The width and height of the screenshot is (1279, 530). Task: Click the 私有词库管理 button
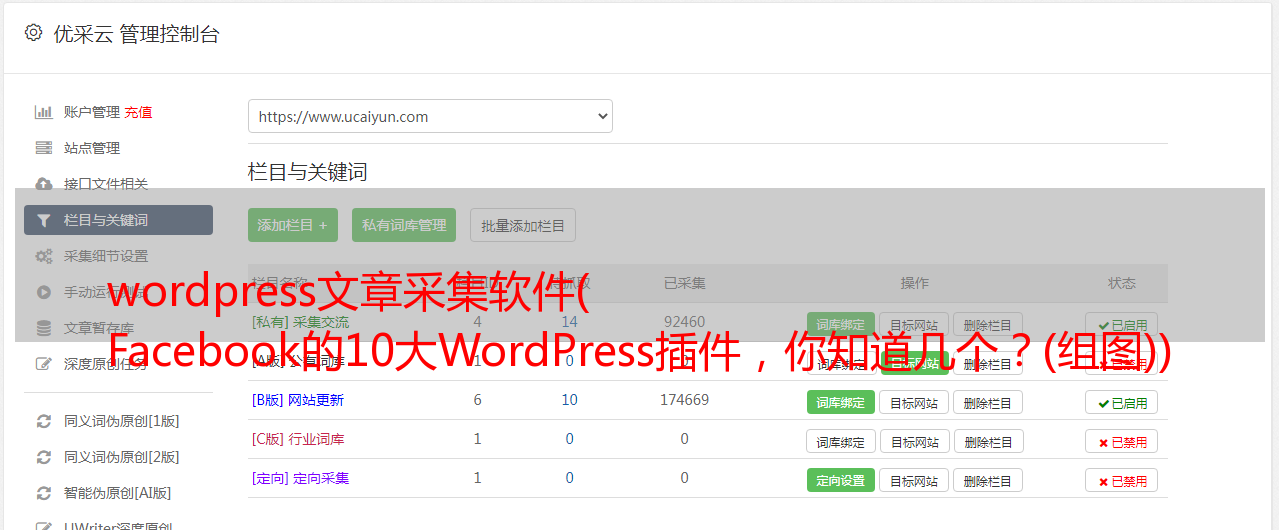click(x=404, y=225)
